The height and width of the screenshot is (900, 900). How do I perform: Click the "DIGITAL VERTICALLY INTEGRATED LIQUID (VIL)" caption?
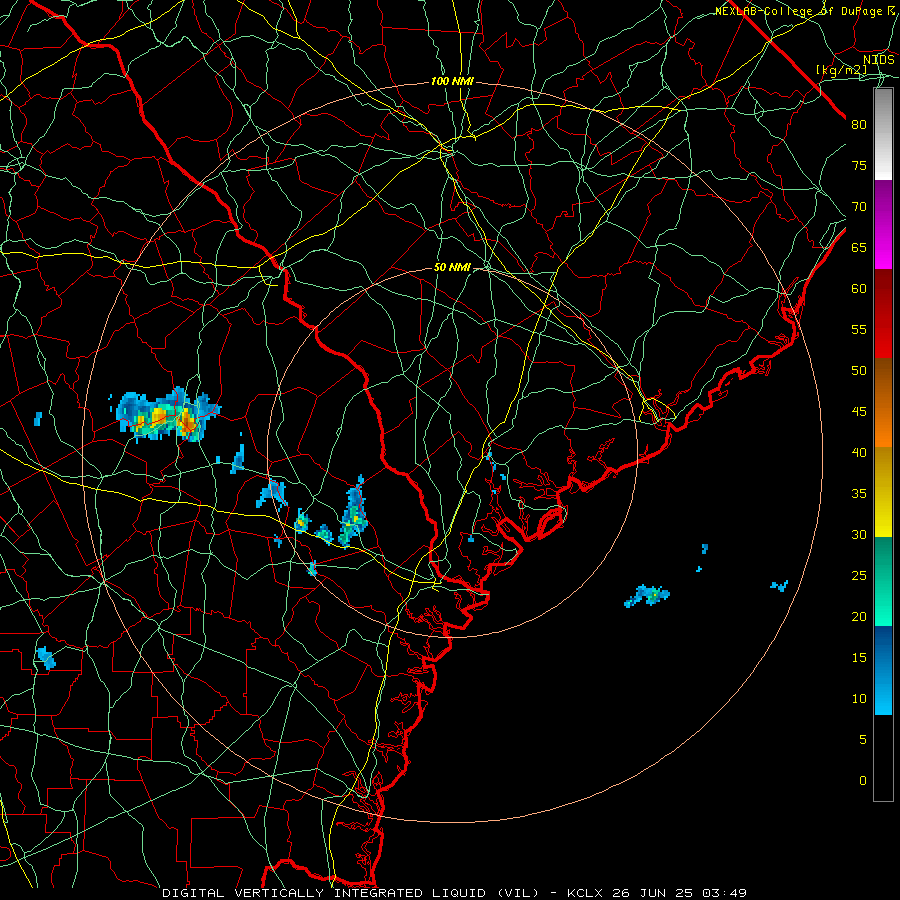click(x=351, y=893)
